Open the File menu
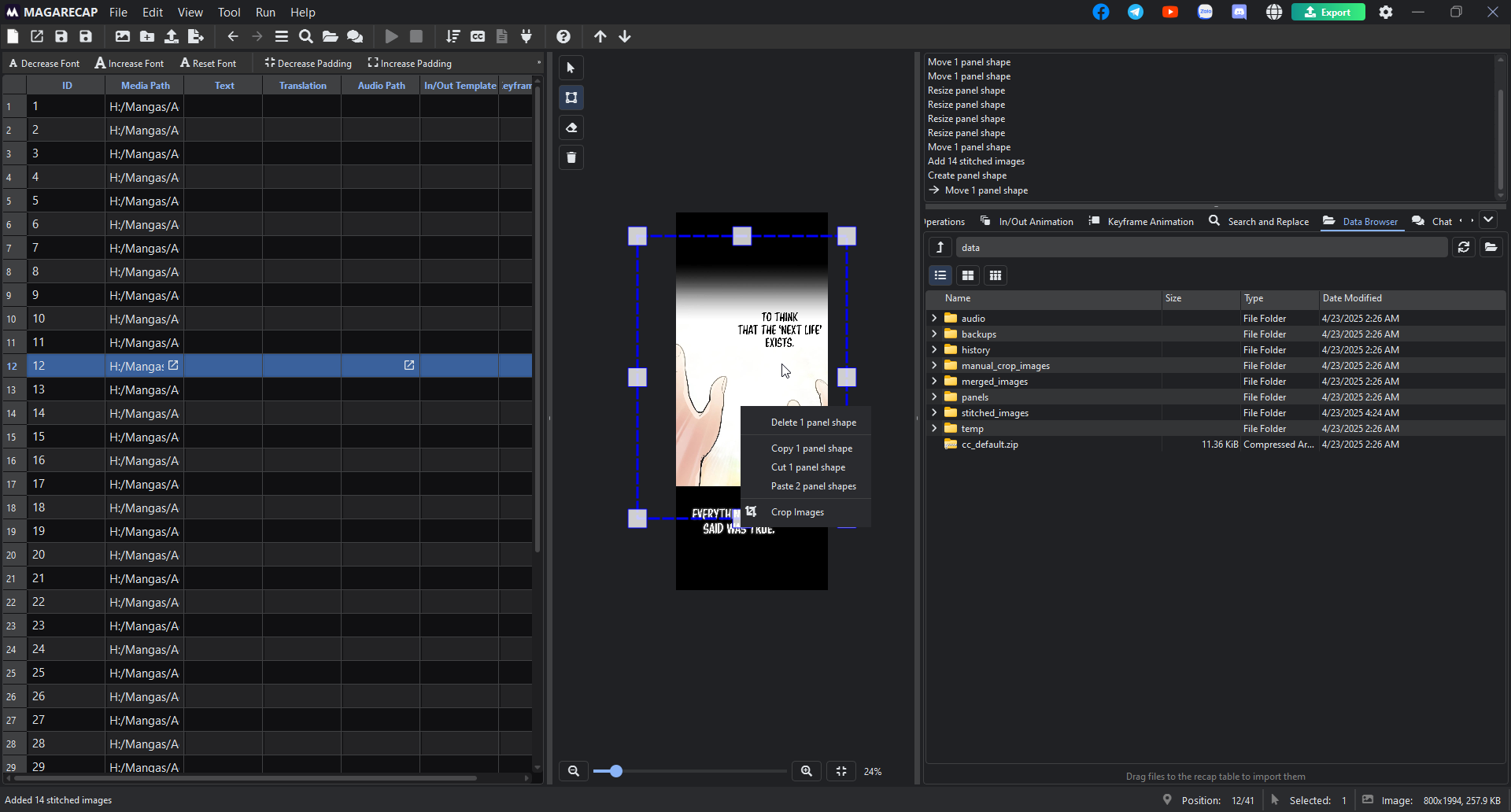1511x812 pixels. coord(118,12)
